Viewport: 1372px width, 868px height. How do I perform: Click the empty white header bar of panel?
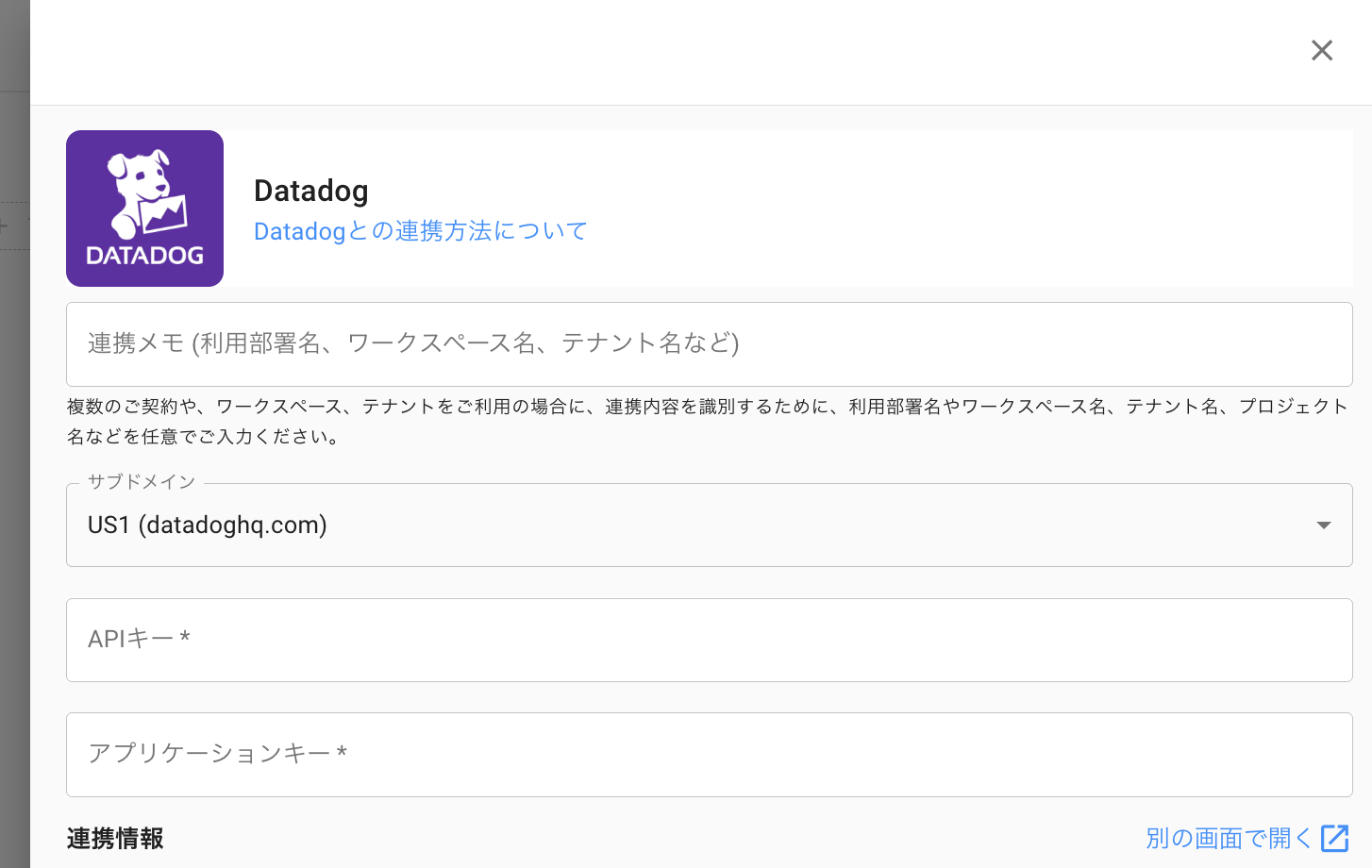tap(661, 52)
